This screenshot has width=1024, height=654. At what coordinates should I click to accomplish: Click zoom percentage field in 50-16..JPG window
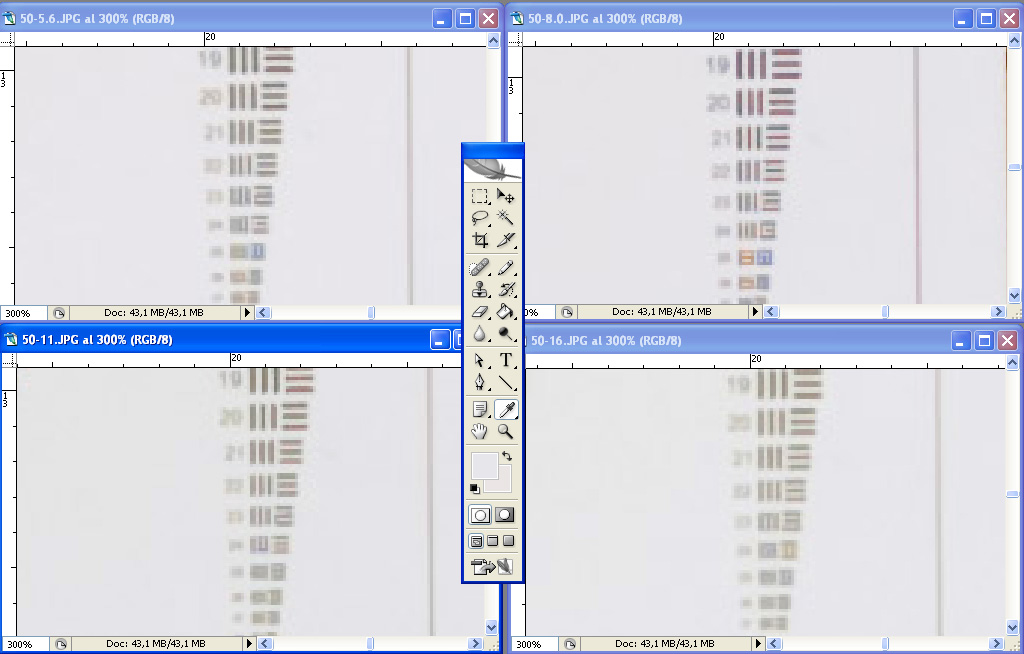(531, 645)
